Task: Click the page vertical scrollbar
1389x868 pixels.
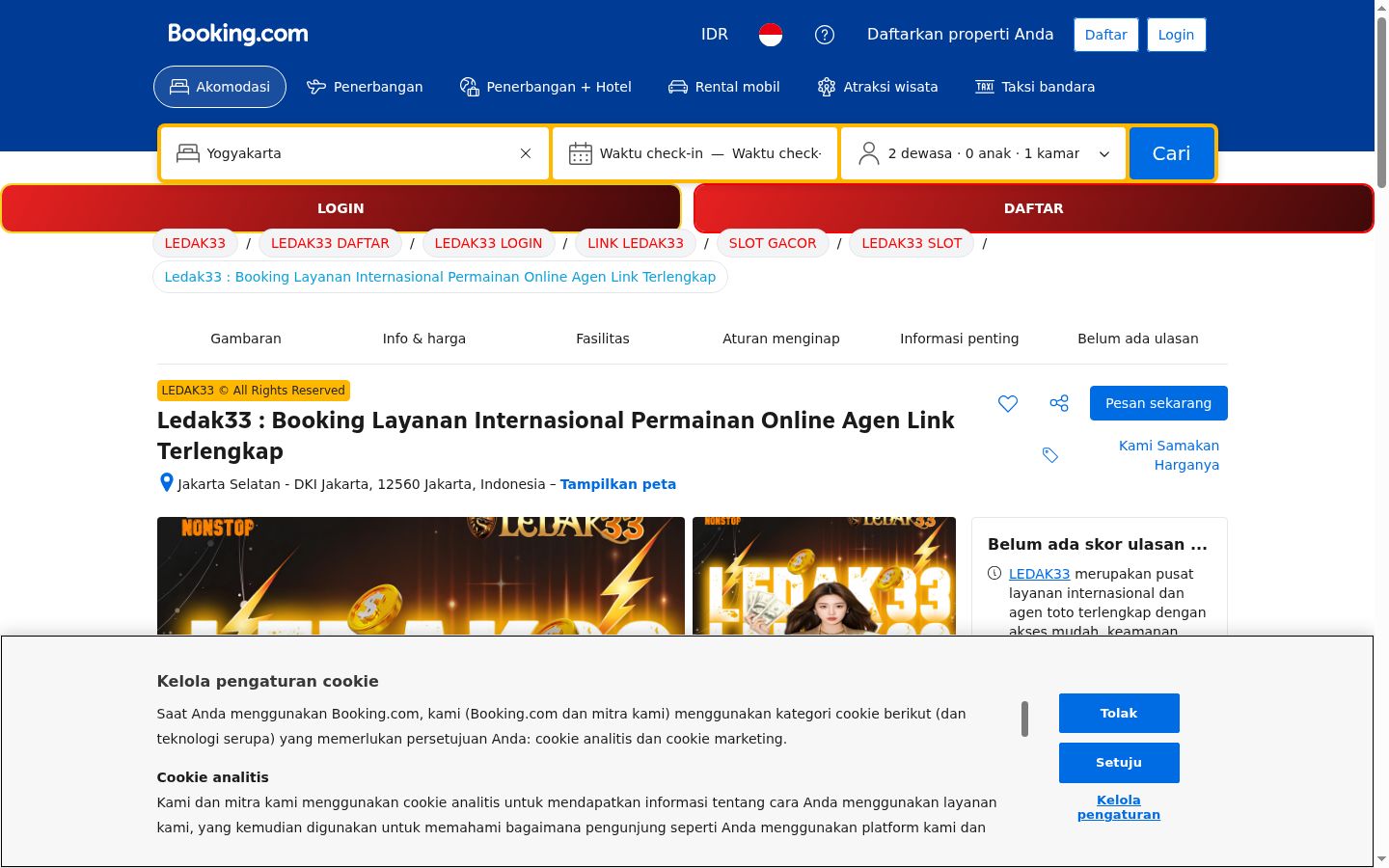Action: [1381, 101]
